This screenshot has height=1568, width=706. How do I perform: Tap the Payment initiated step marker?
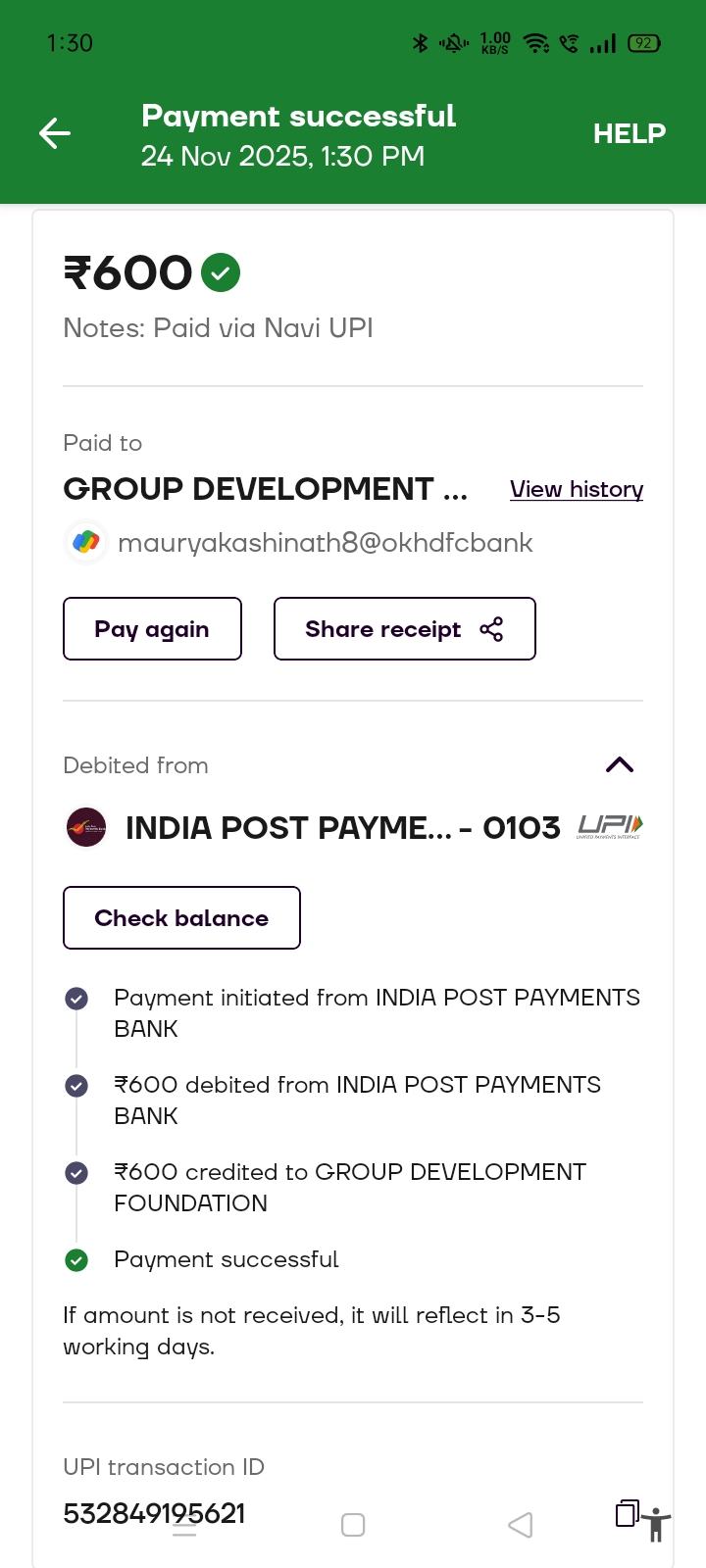coord(76,999)
